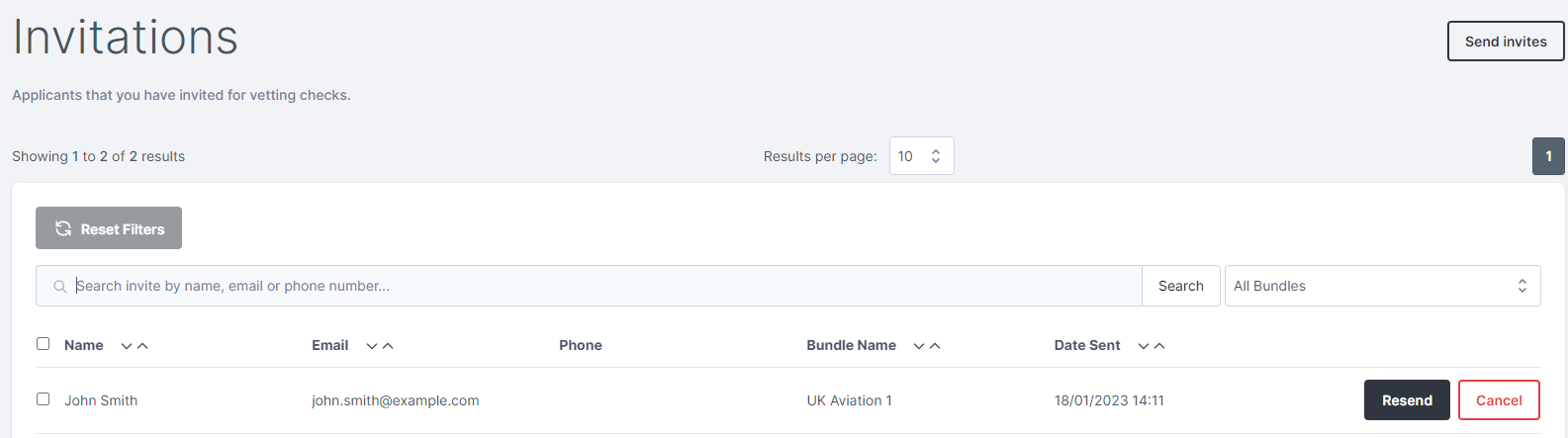Sort Bundle Name descending with down chevron
Viewport: 1568px width, 438px height.
pyautogui.click(x=919, y=346)
